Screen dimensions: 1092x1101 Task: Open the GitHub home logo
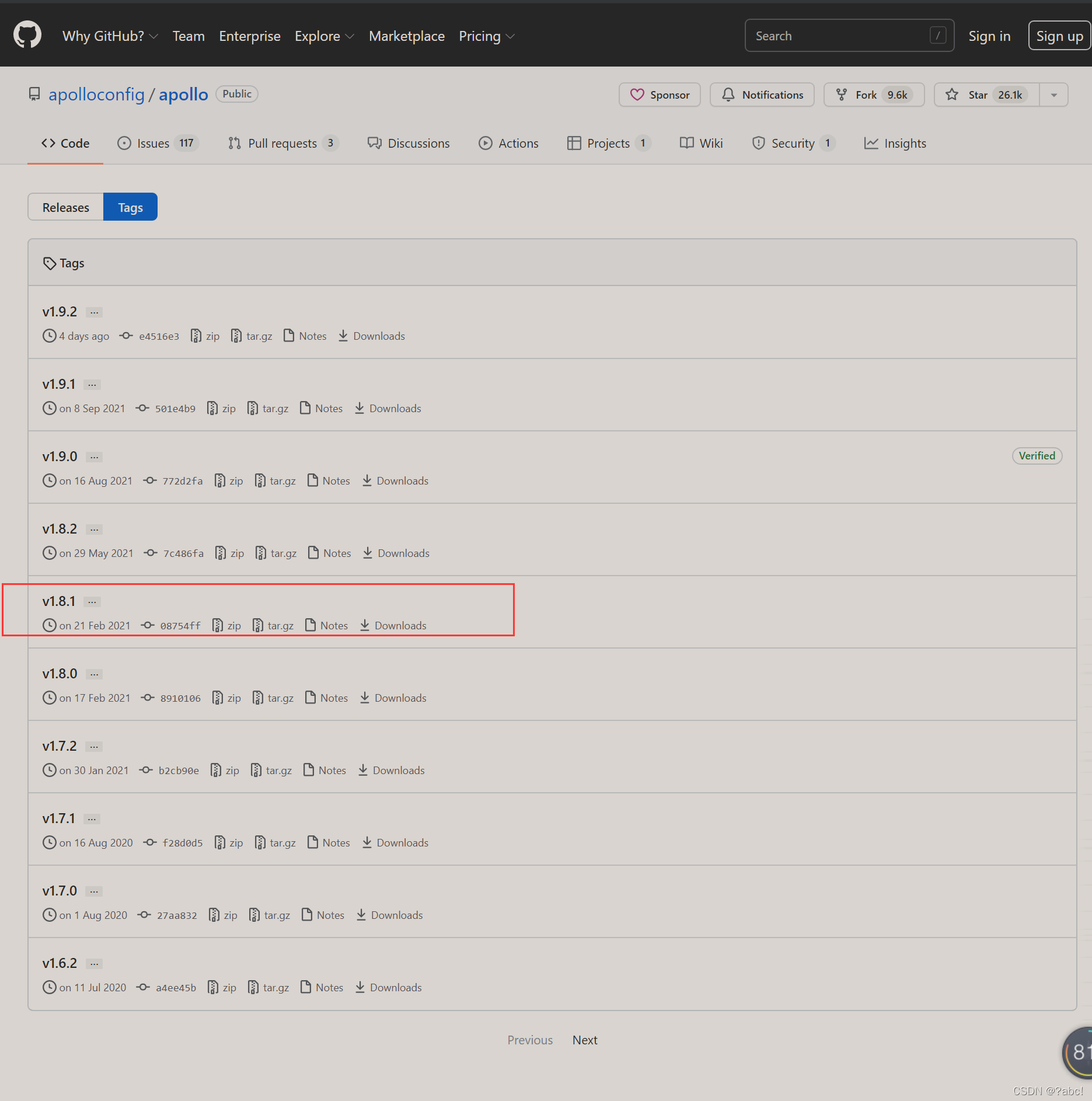pos(27,35)
